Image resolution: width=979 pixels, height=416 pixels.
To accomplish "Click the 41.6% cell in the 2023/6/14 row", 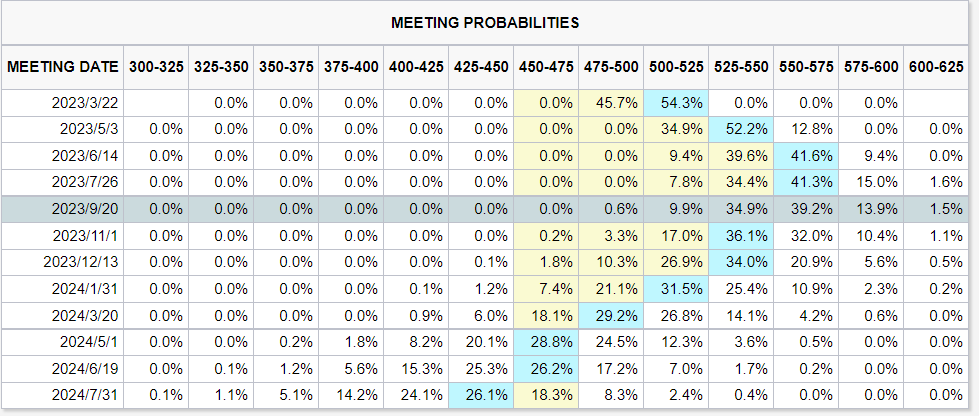I will [x=806, y=156].
